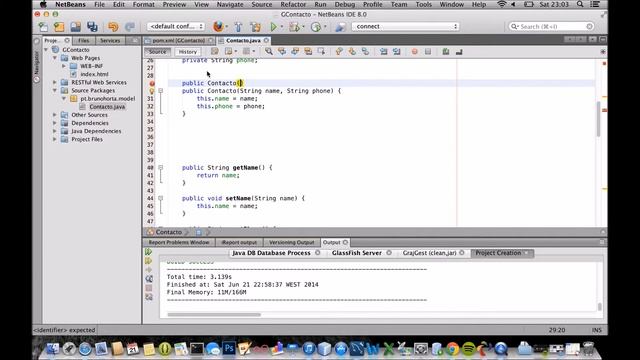640x360 pixels.
Task: Close the Contacto.java editor tab
Action: tap(266, 40)
